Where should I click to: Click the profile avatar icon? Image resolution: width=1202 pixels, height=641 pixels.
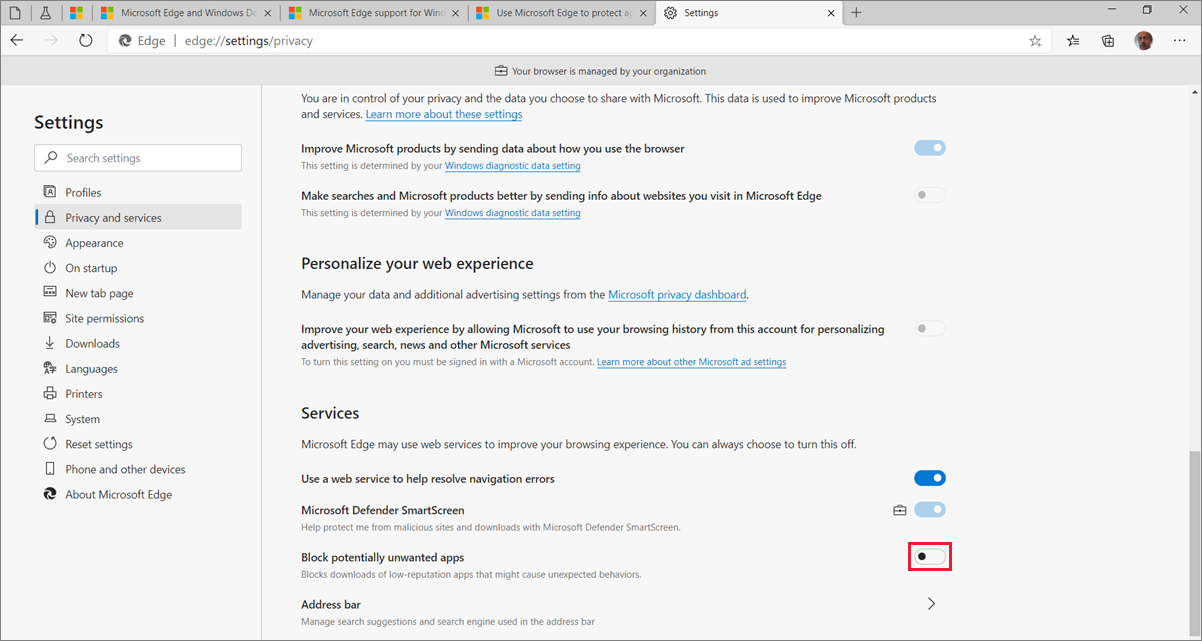tap(1143, 40)
